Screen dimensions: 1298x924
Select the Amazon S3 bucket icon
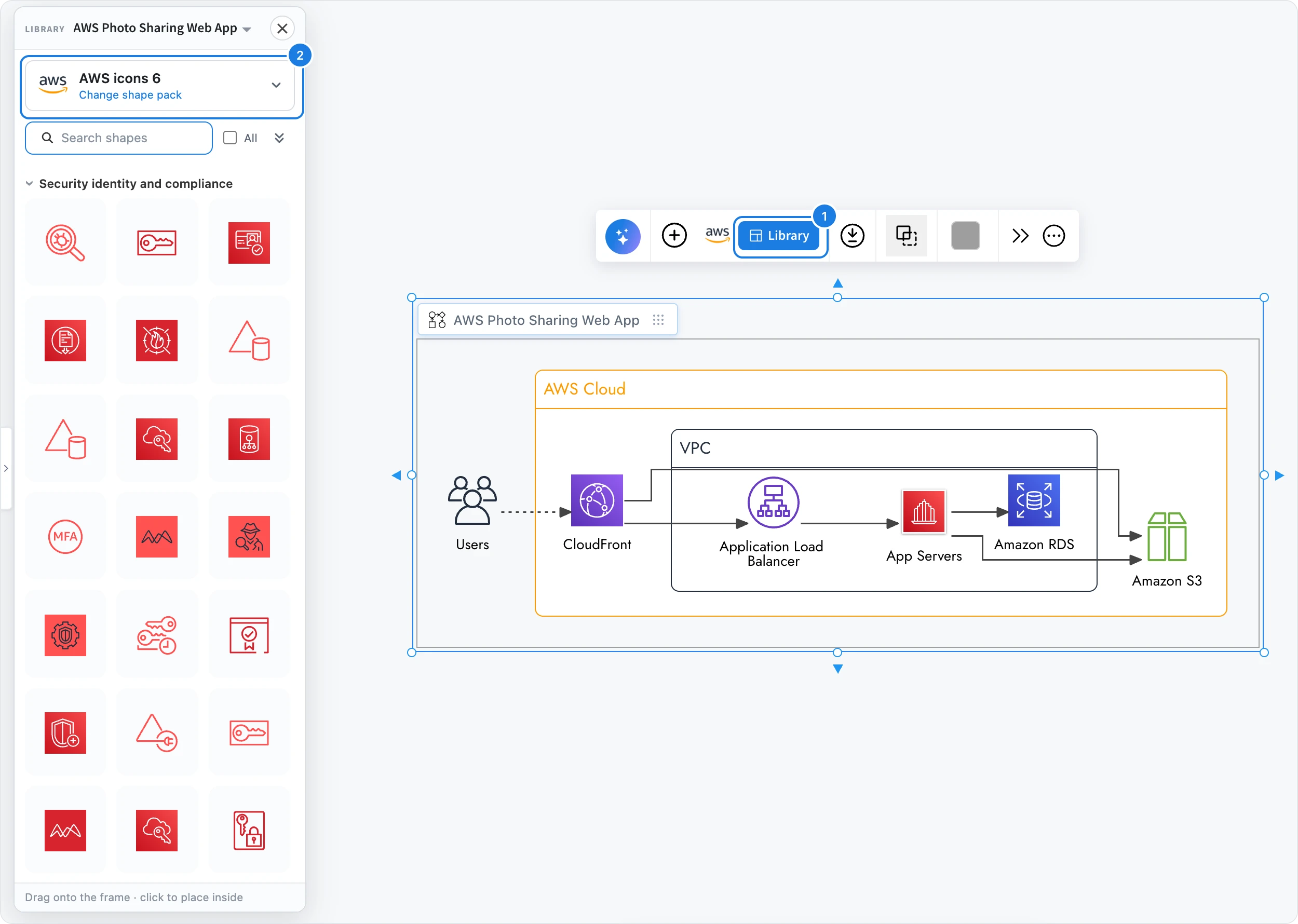click(x=1167, y=537)
